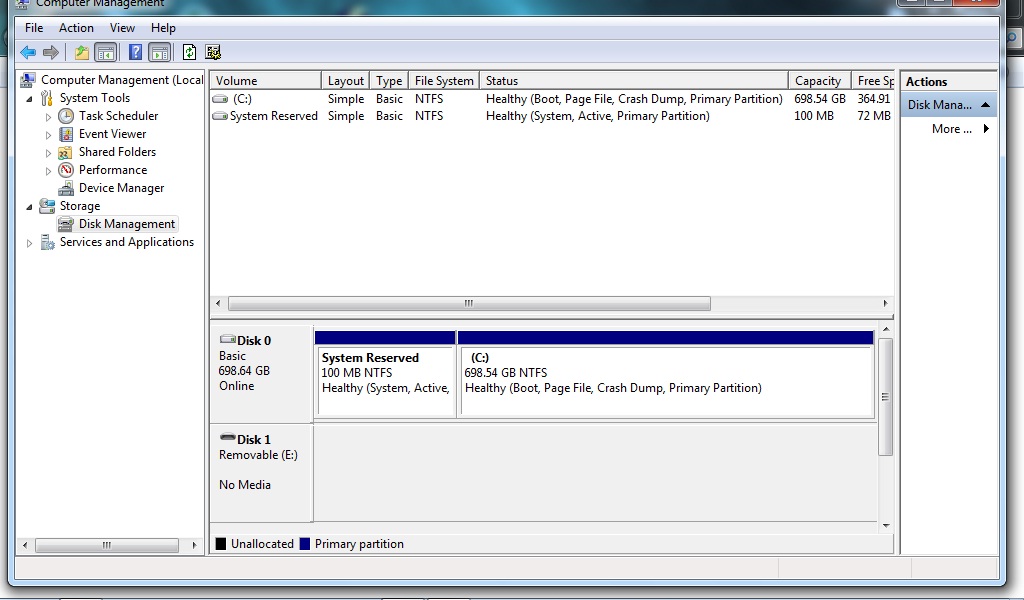1024x600 pixels.
Task: Sort by the Volume column header
Action: point(266,80)
